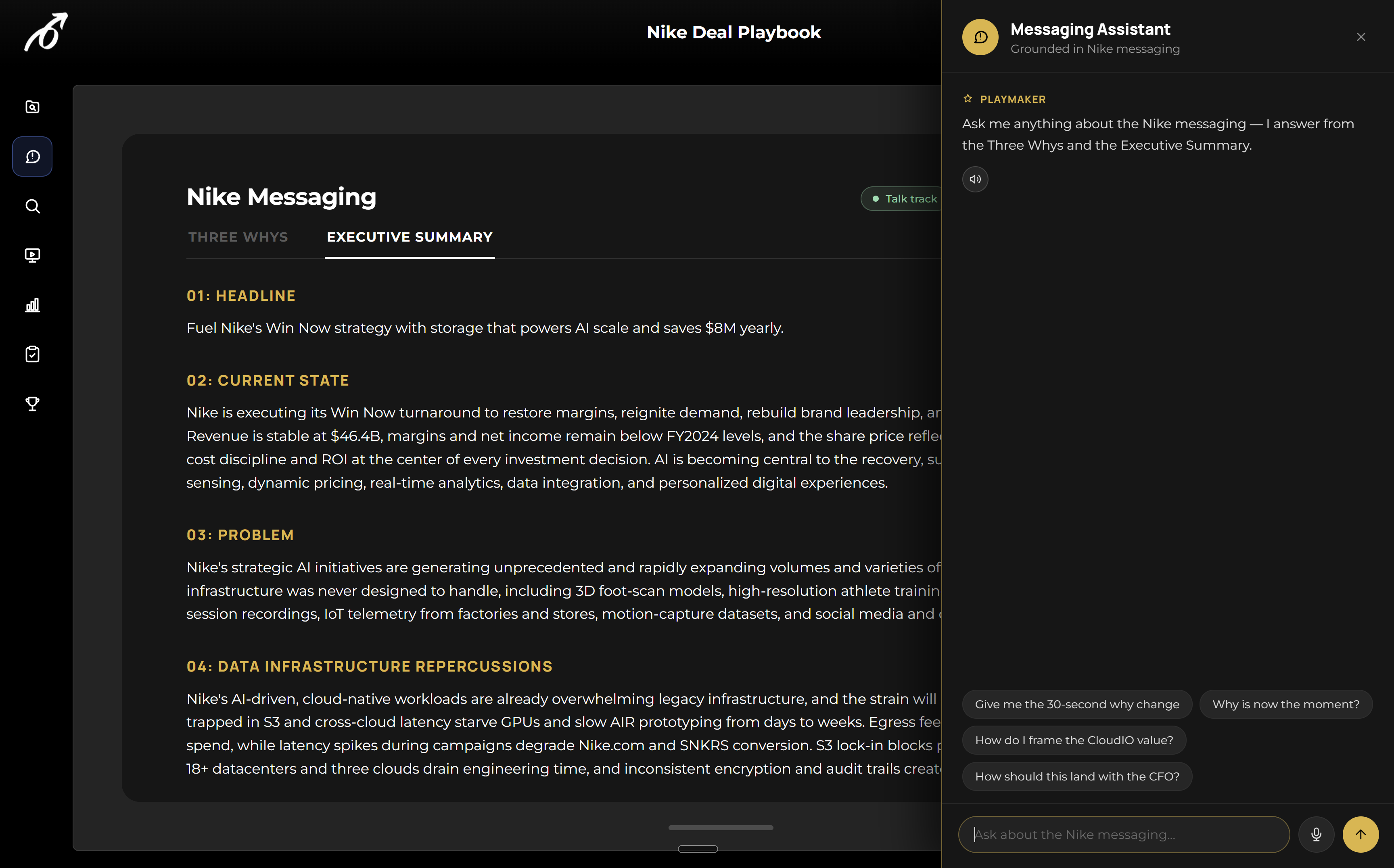Click the 'PLAYMAKER' label
Viewport: 1394px width, 868px height.
coord(1013,99)
